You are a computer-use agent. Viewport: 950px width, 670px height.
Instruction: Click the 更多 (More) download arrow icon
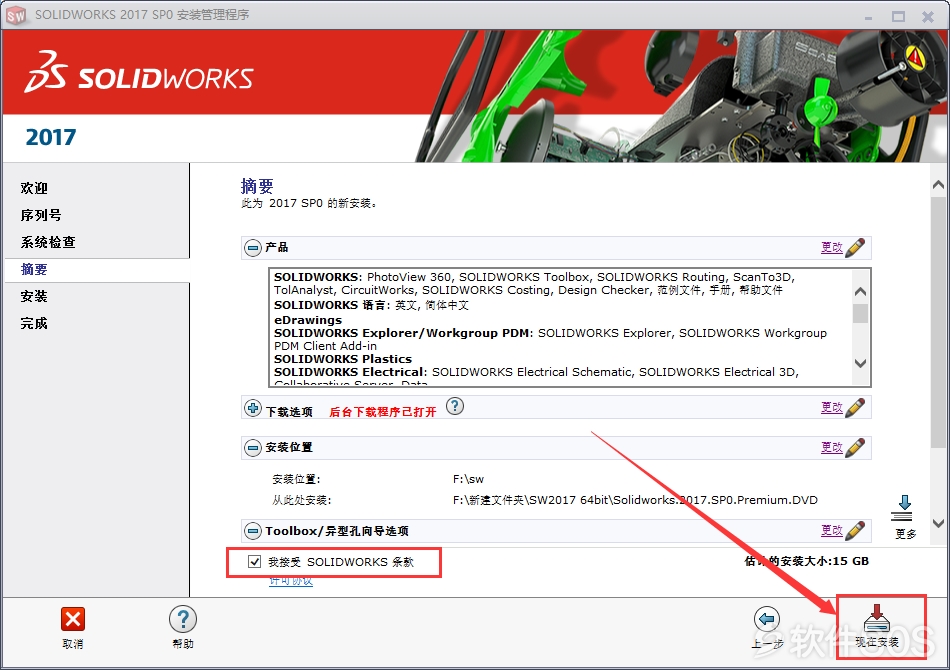click(x=903, y=508)
